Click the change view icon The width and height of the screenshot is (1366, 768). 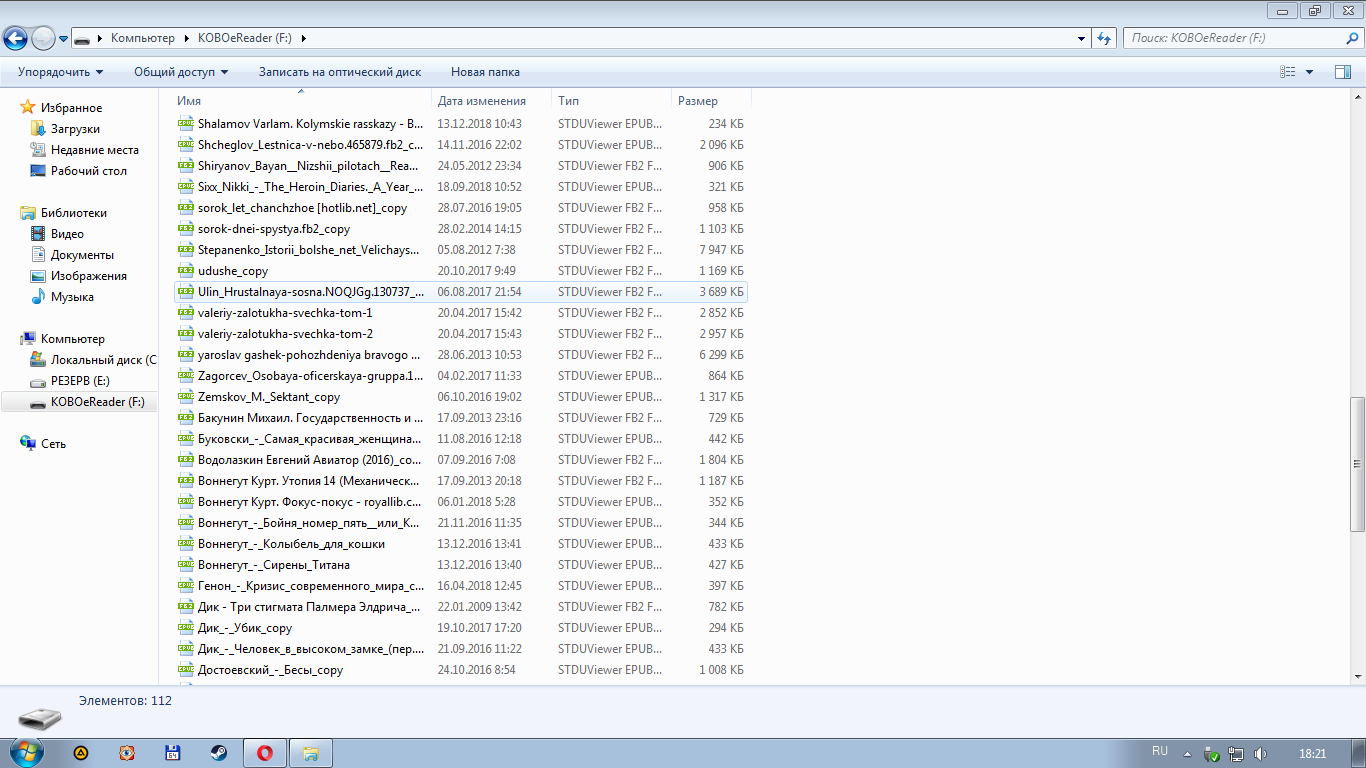[x=1288, y=72]
